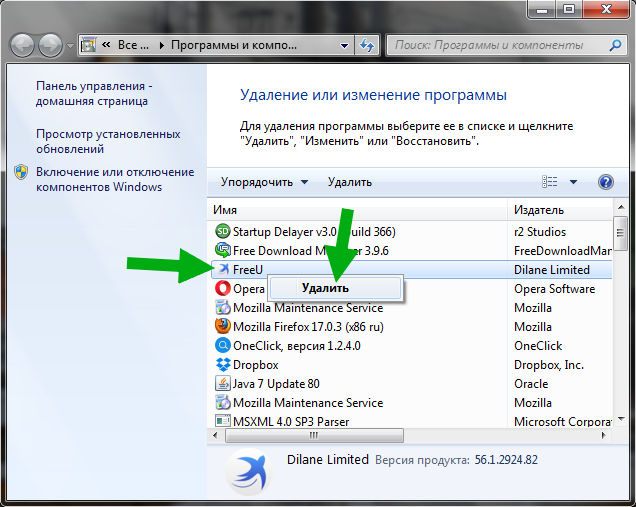Click the Oracle publisher cell
The height and width of the screenshot is (507, 636).
point(531,384)
